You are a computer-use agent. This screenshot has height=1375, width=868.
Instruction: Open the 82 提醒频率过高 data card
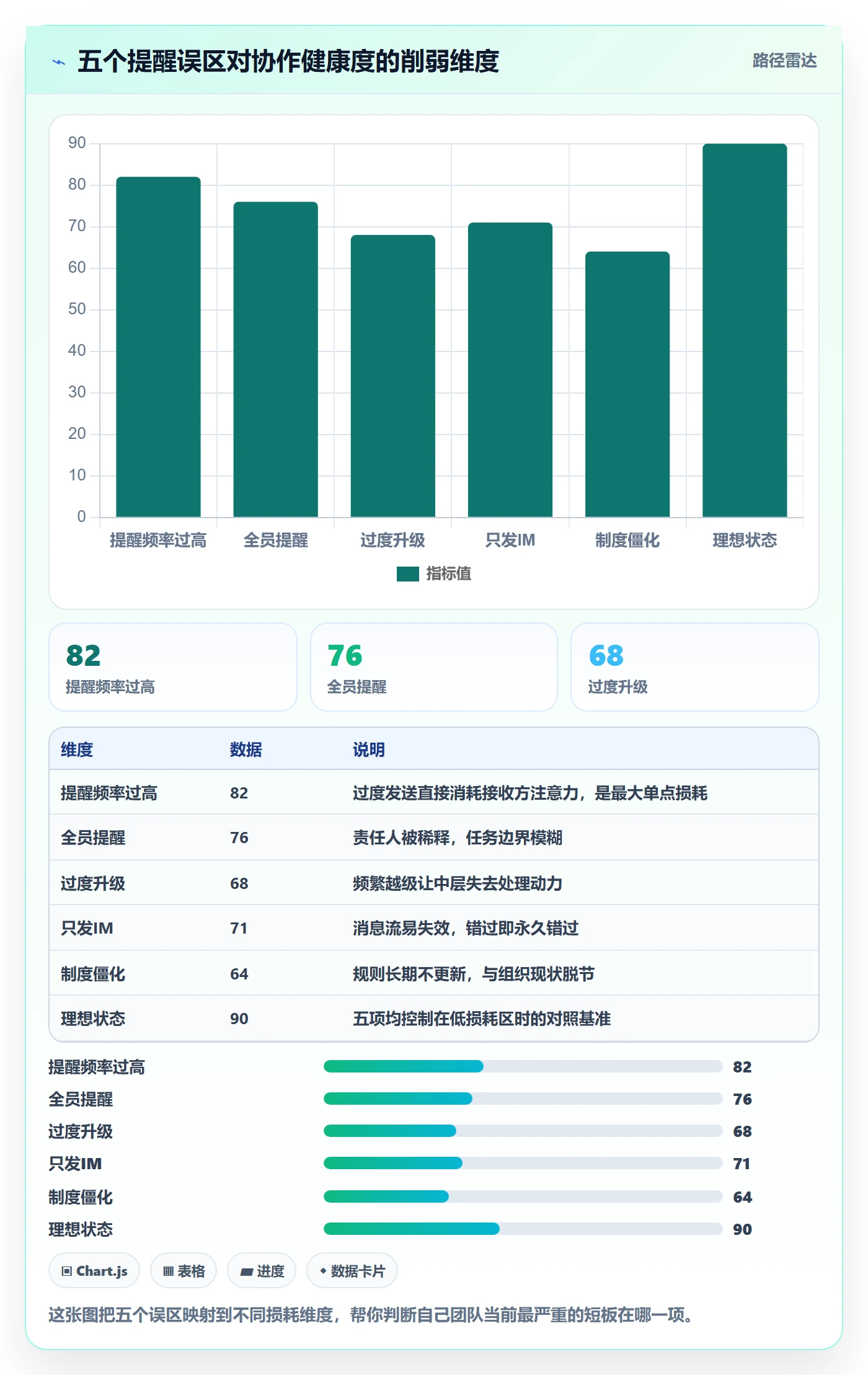173,667
